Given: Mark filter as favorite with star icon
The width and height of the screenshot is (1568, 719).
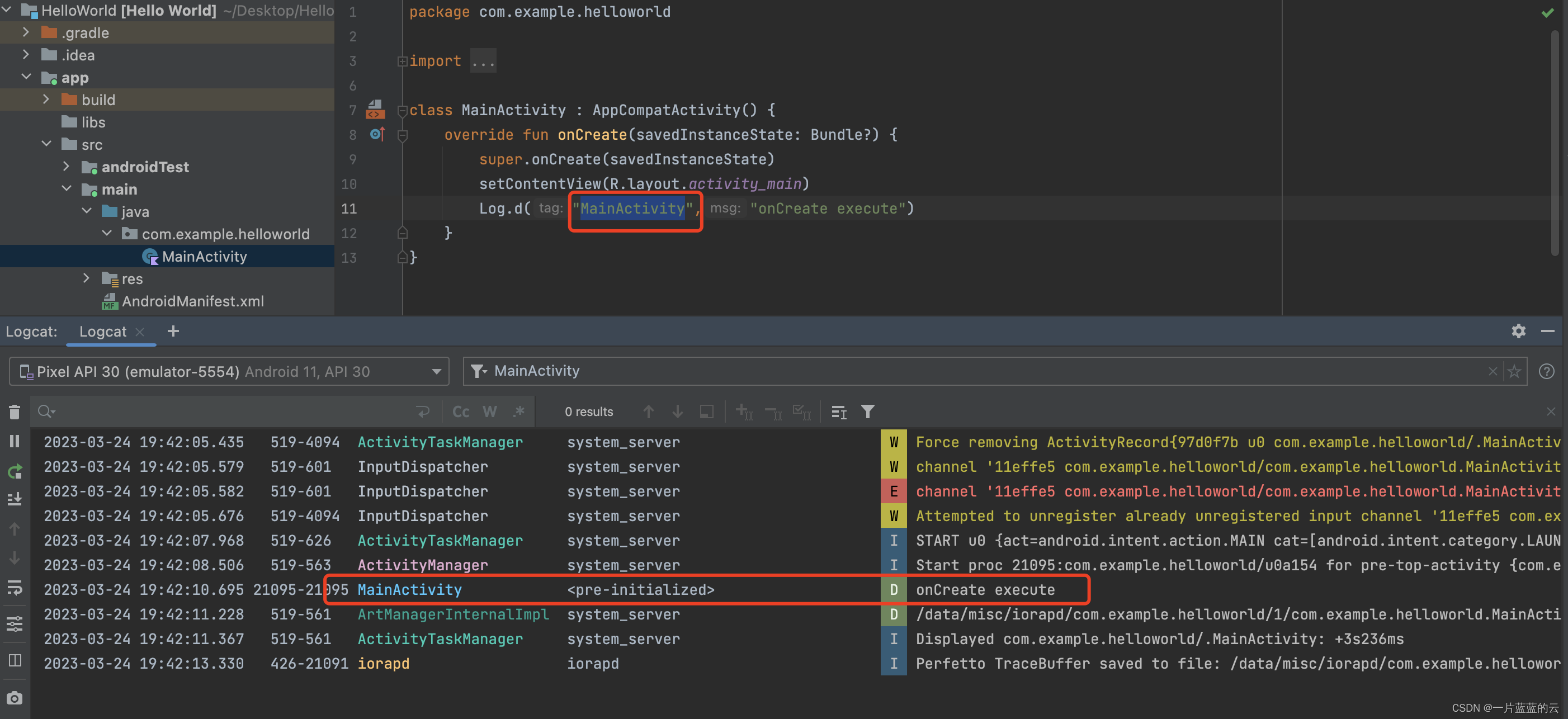Looking at the screenshot, I should 1514,371.
